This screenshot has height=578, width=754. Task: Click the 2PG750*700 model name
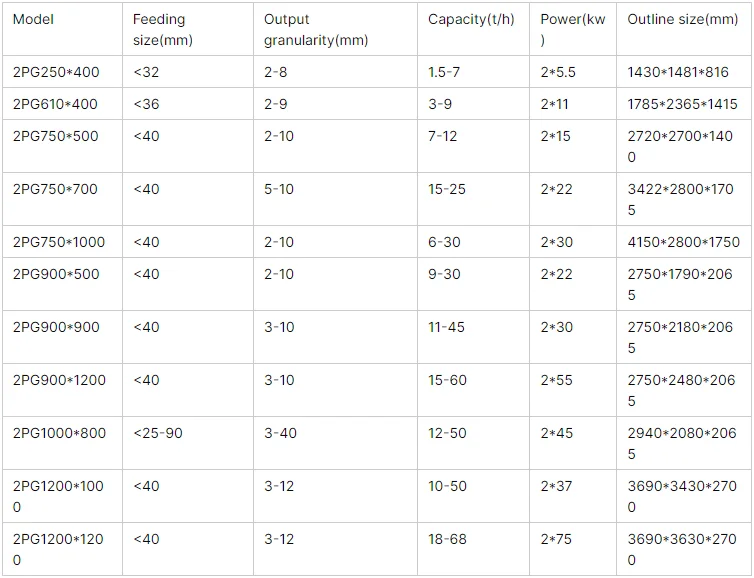pyautogui.click(x=55, y=189)
